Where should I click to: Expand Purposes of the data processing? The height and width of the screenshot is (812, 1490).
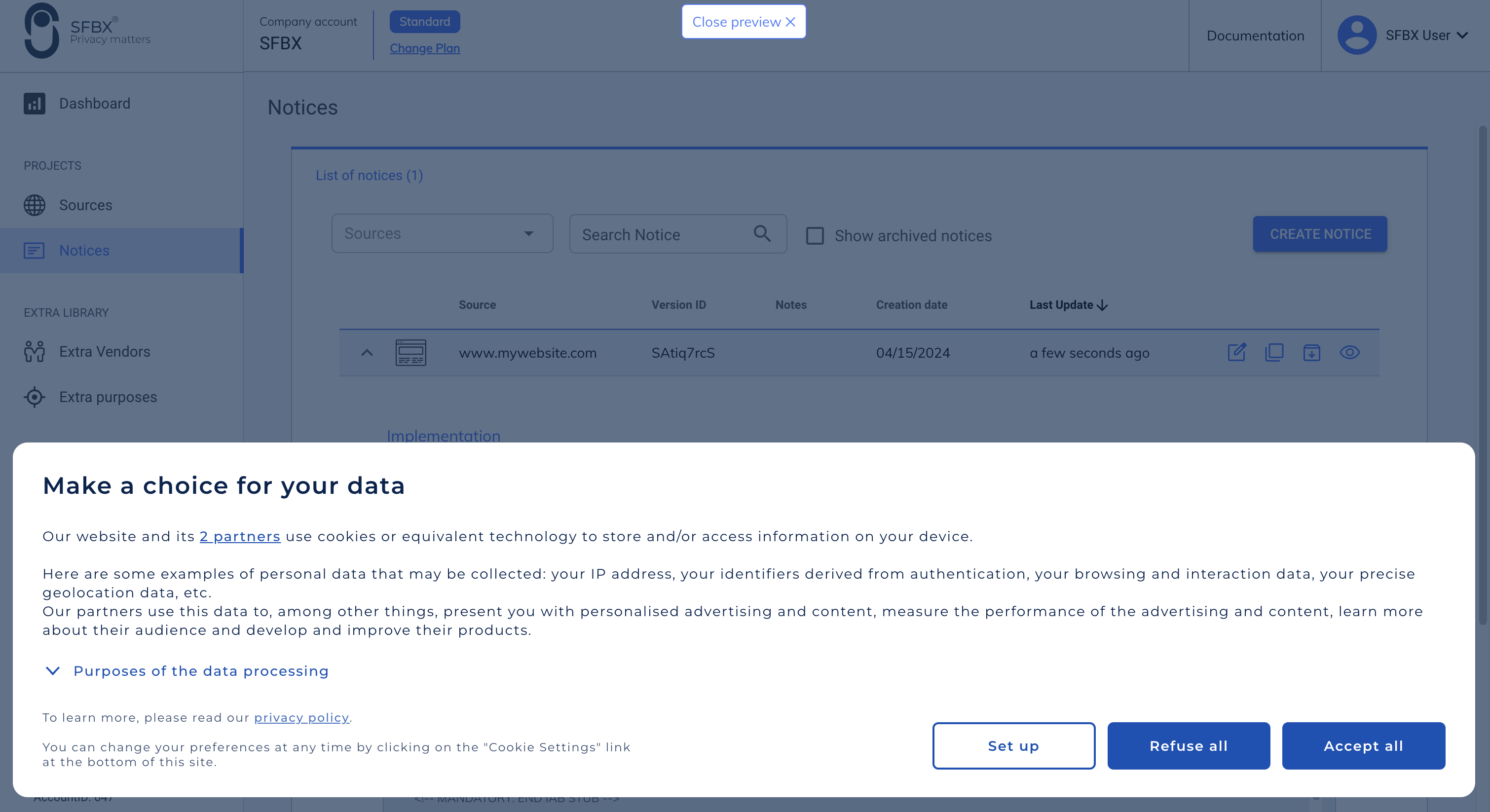pyautogui.click(x=200, y=671)
